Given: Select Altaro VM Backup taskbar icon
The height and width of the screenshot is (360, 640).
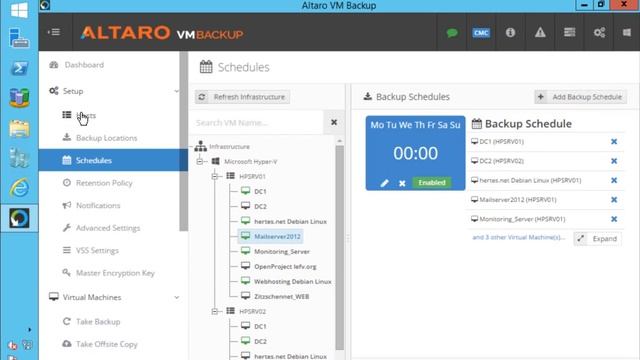Looking at the screenshot, I should [19, 218].
